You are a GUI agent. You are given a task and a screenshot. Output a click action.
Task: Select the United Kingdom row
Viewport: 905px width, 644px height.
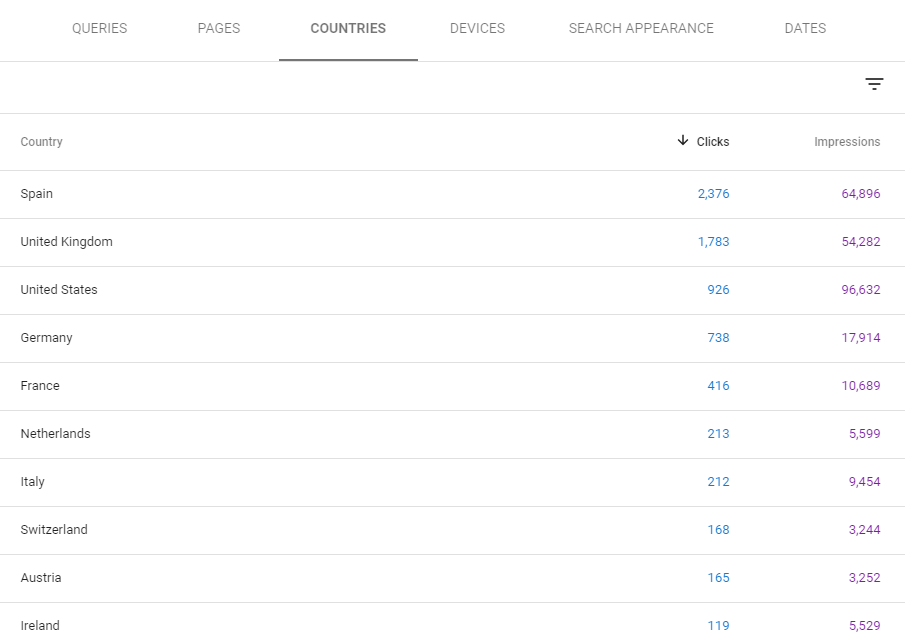(x=66, y=242)
